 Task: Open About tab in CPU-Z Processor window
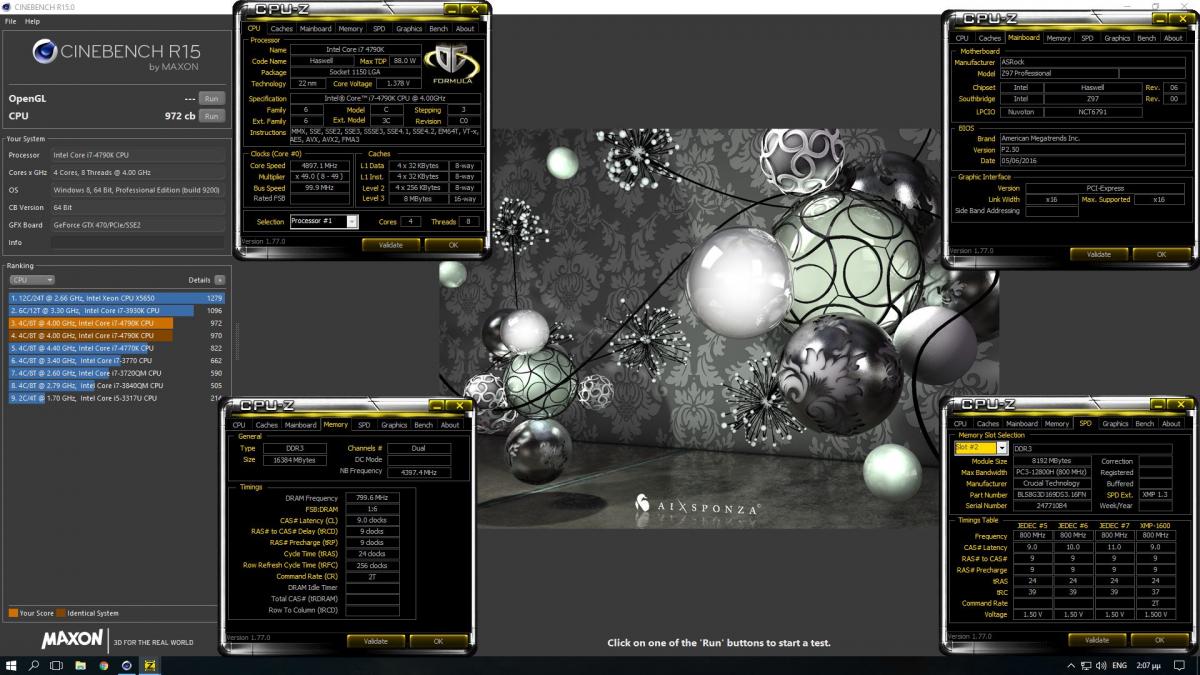click(x=466, y=29)
